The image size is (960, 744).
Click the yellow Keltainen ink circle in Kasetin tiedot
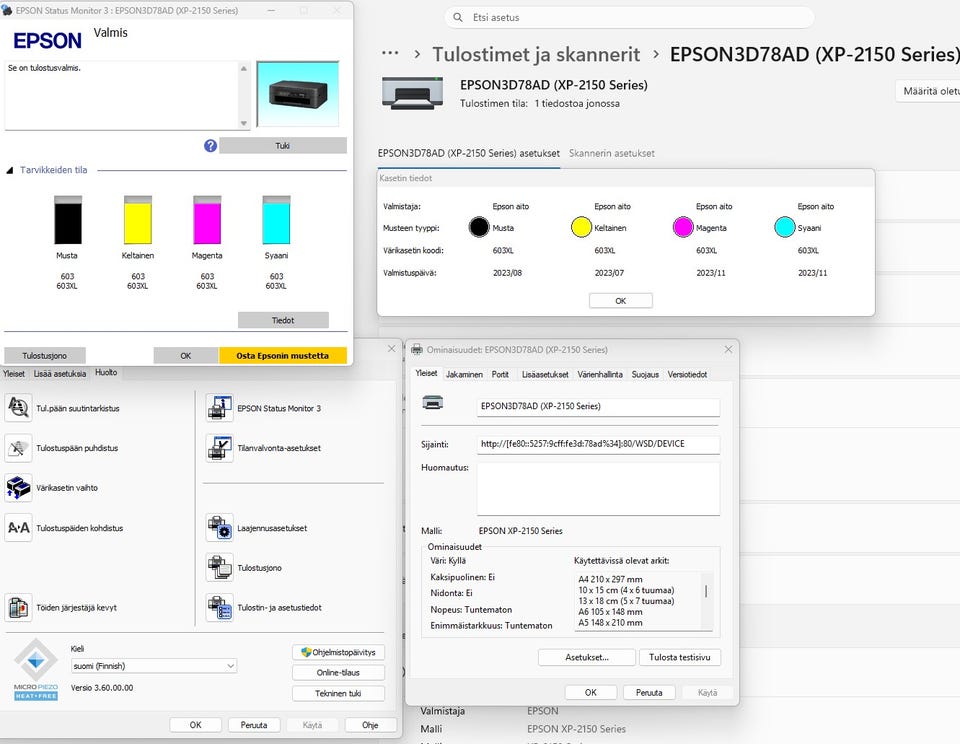(581, 227)
